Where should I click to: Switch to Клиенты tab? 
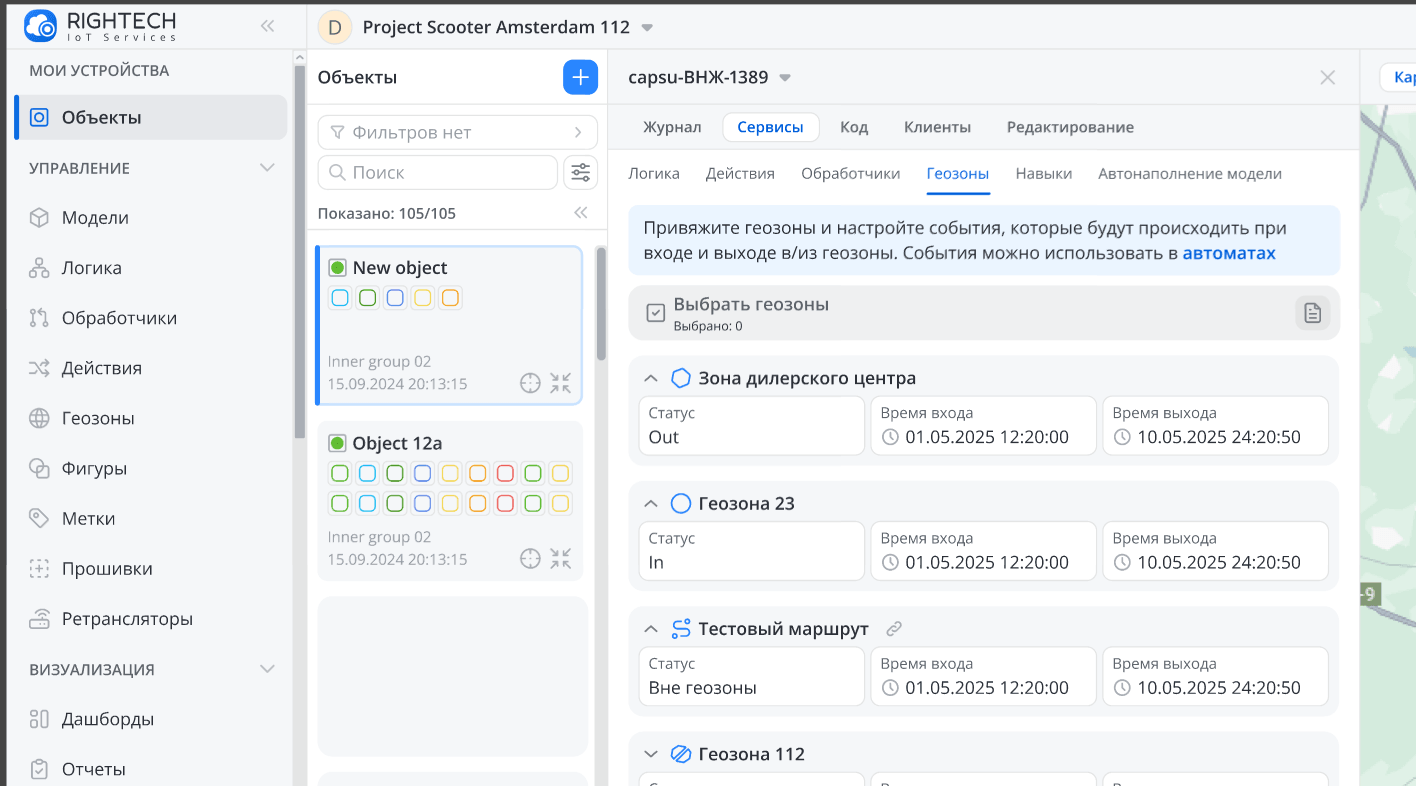pos(937,127)
